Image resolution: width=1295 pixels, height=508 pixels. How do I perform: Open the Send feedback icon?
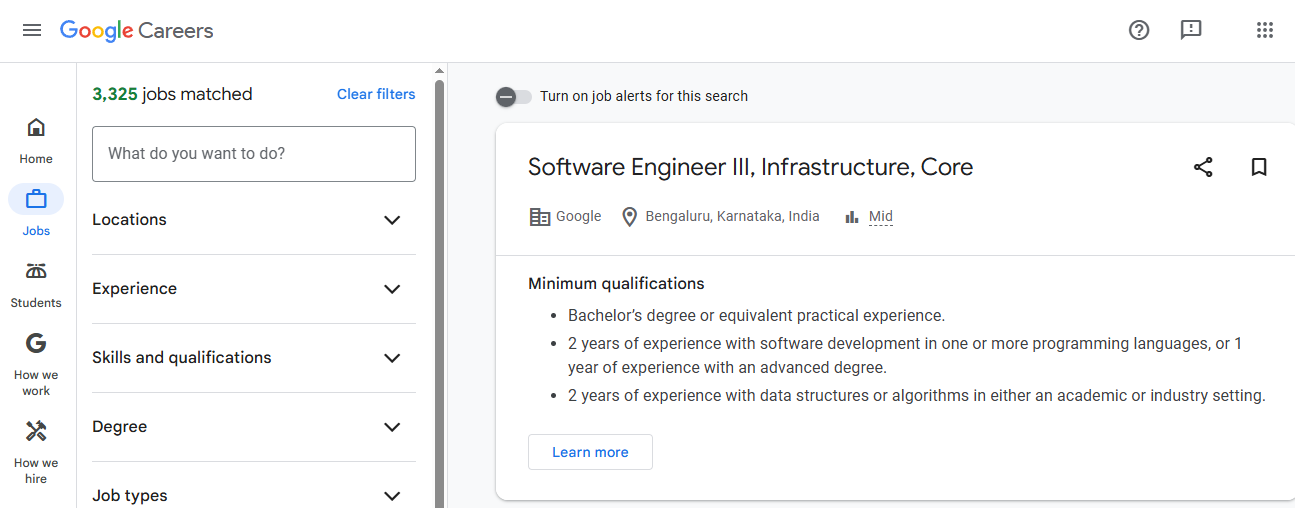click(1191, 30)
